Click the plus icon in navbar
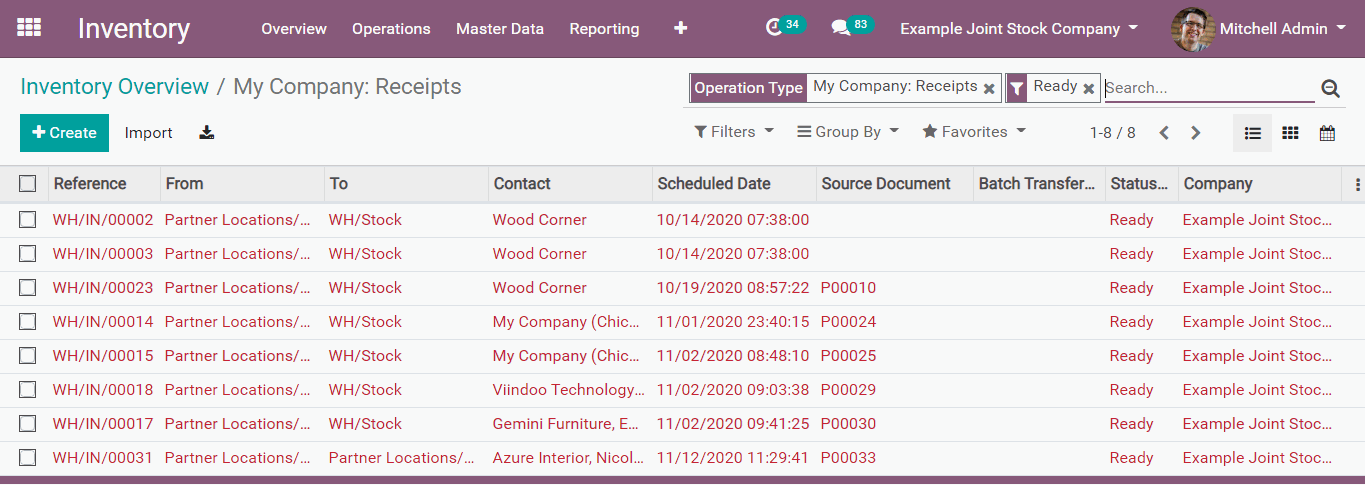Screen dimensions: 1365x485 (681, 29)
